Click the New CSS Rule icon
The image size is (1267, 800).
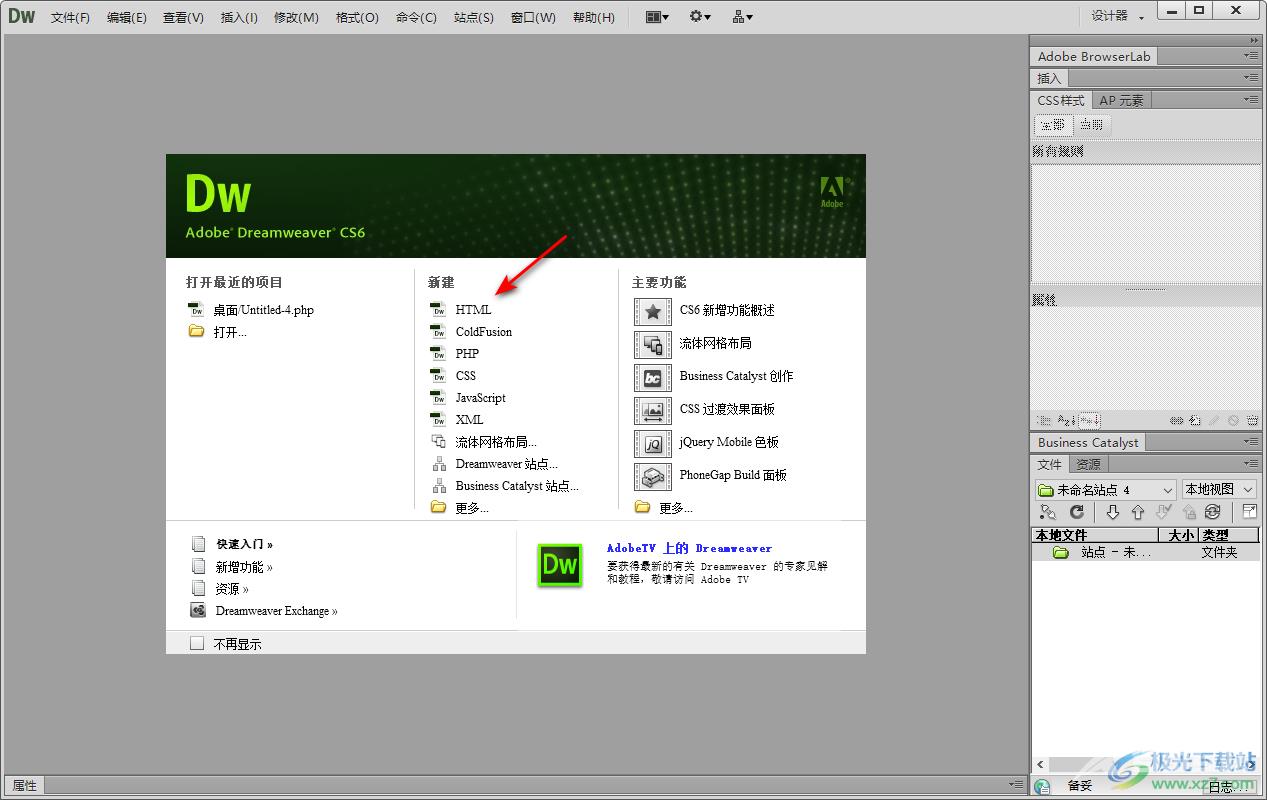[1196, 421]
